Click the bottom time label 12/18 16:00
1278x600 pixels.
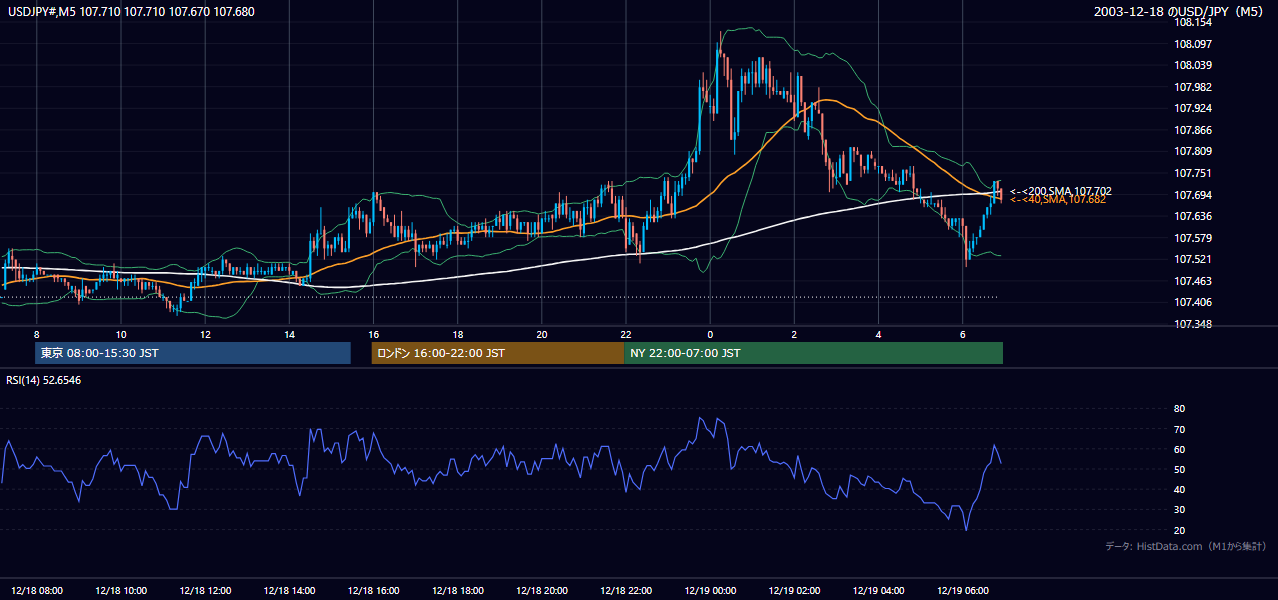(373, 590)
